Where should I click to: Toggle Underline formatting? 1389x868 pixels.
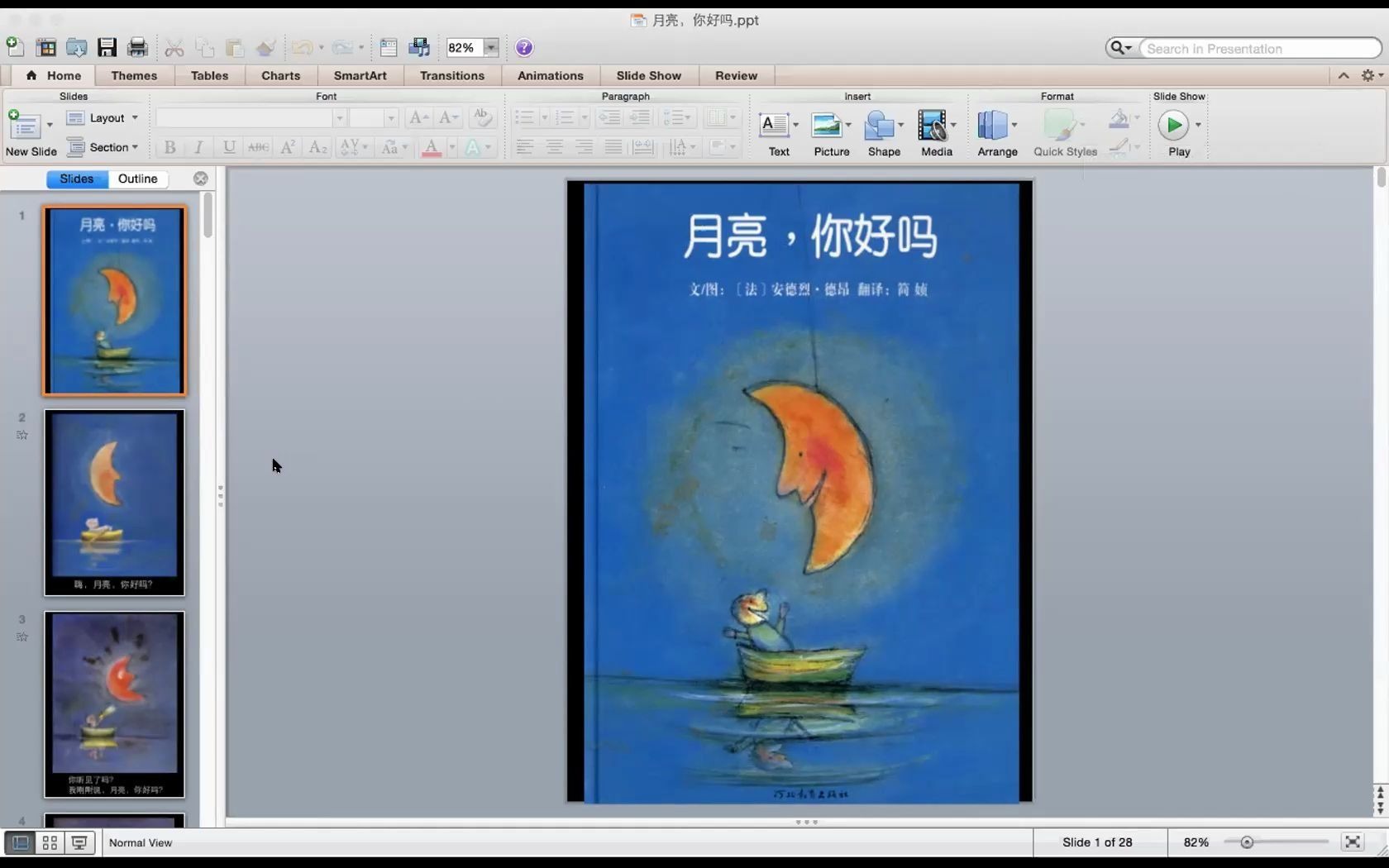point(229,147)
